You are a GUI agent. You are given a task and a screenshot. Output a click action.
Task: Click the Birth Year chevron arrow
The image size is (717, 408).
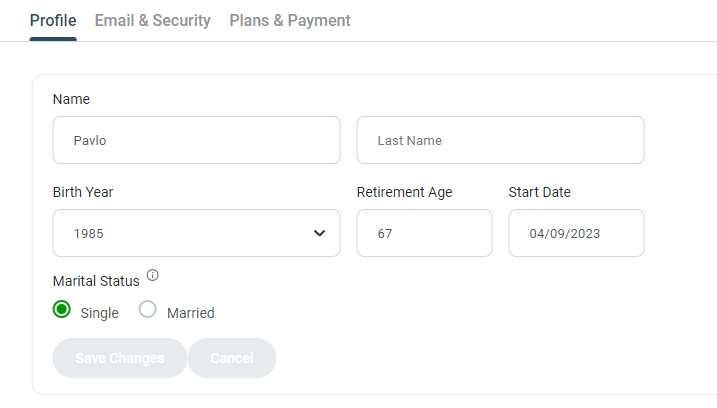320,233
